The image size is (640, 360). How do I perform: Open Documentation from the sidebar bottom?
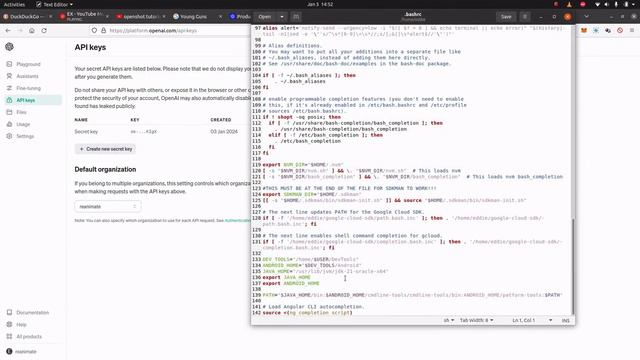(x=32, y=313)
